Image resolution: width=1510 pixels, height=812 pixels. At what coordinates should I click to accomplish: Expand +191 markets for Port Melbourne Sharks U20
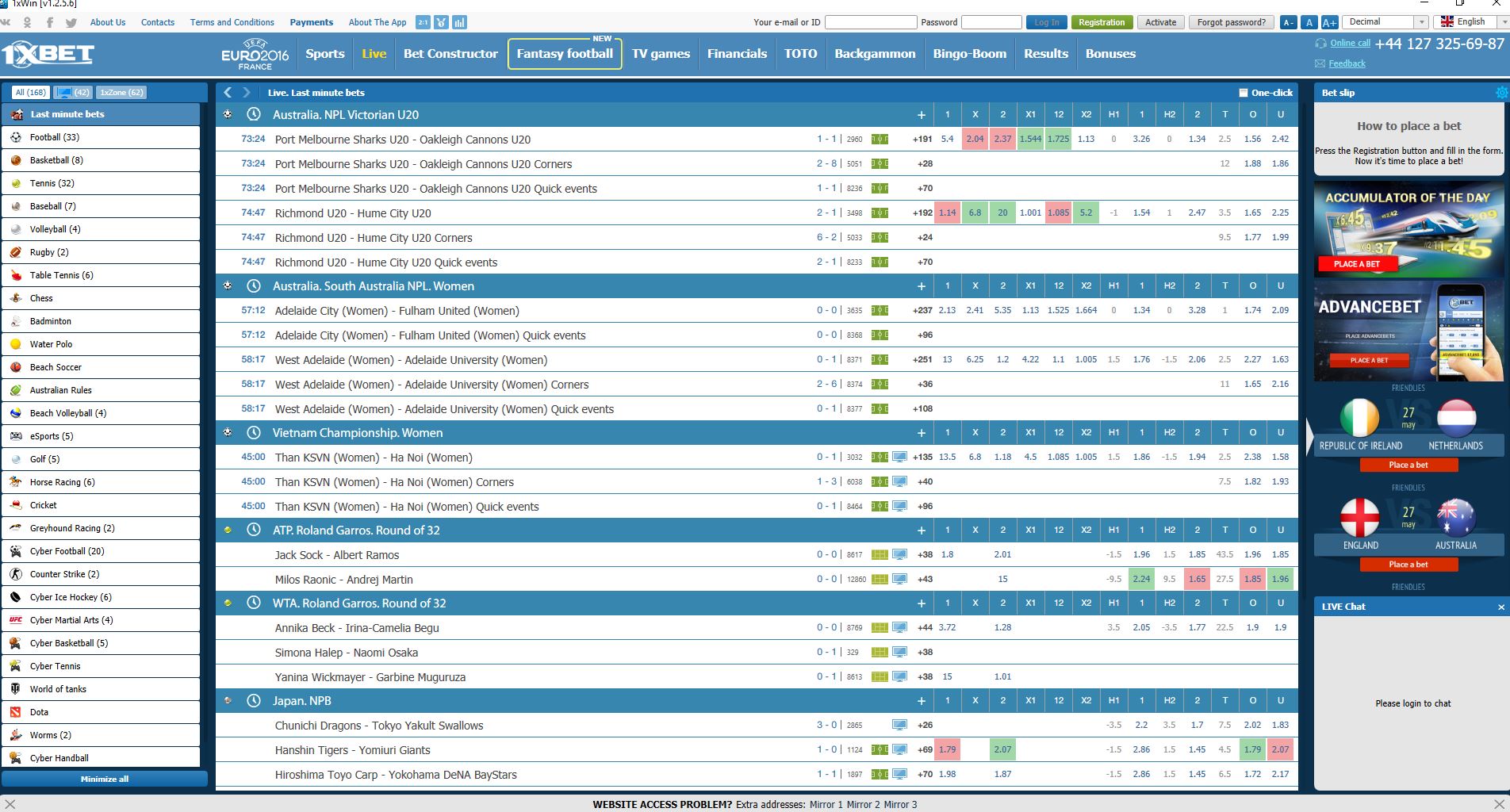click(922, 139)
